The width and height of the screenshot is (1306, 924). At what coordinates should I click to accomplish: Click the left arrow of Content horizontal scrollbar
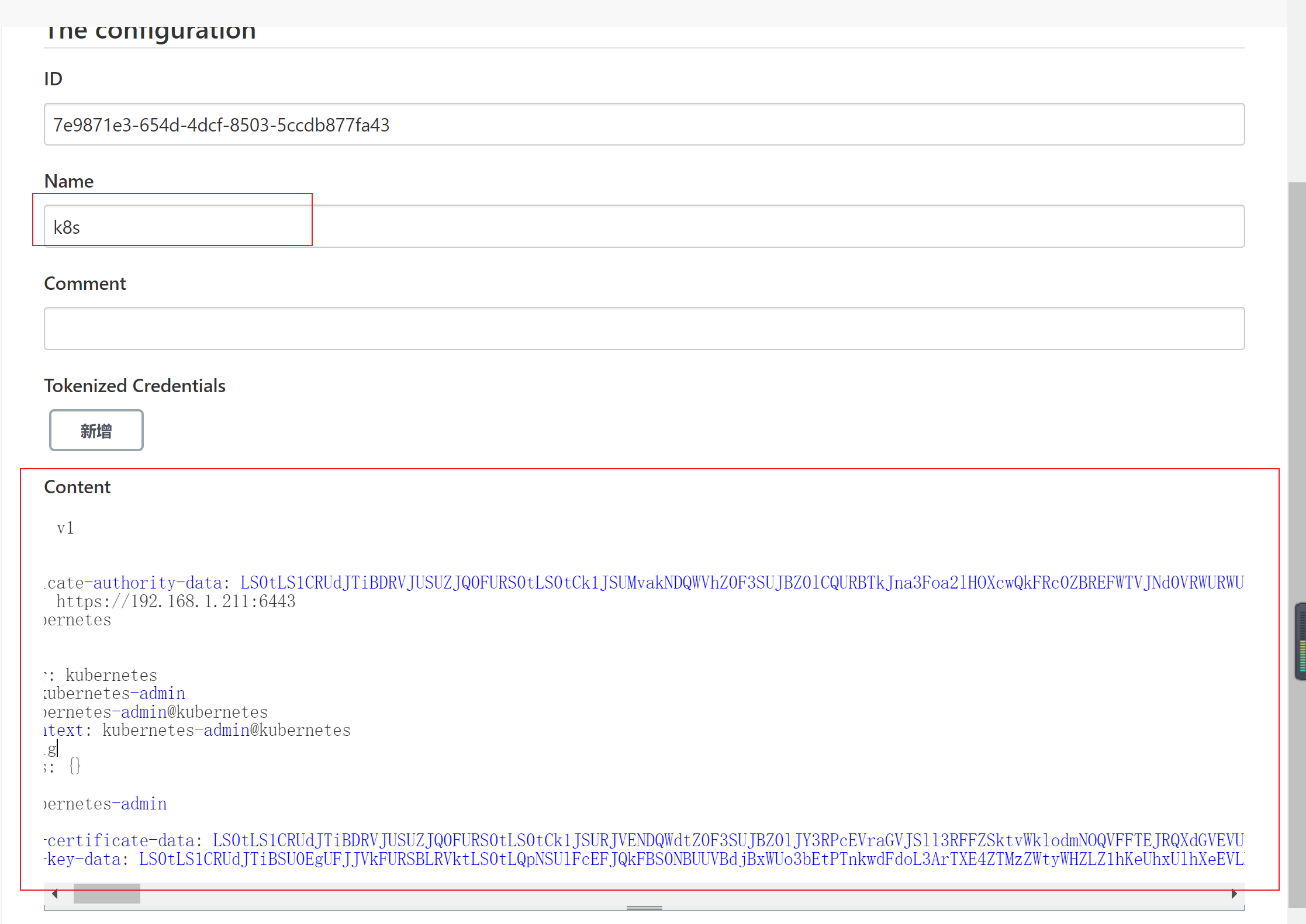coord(55,894)
